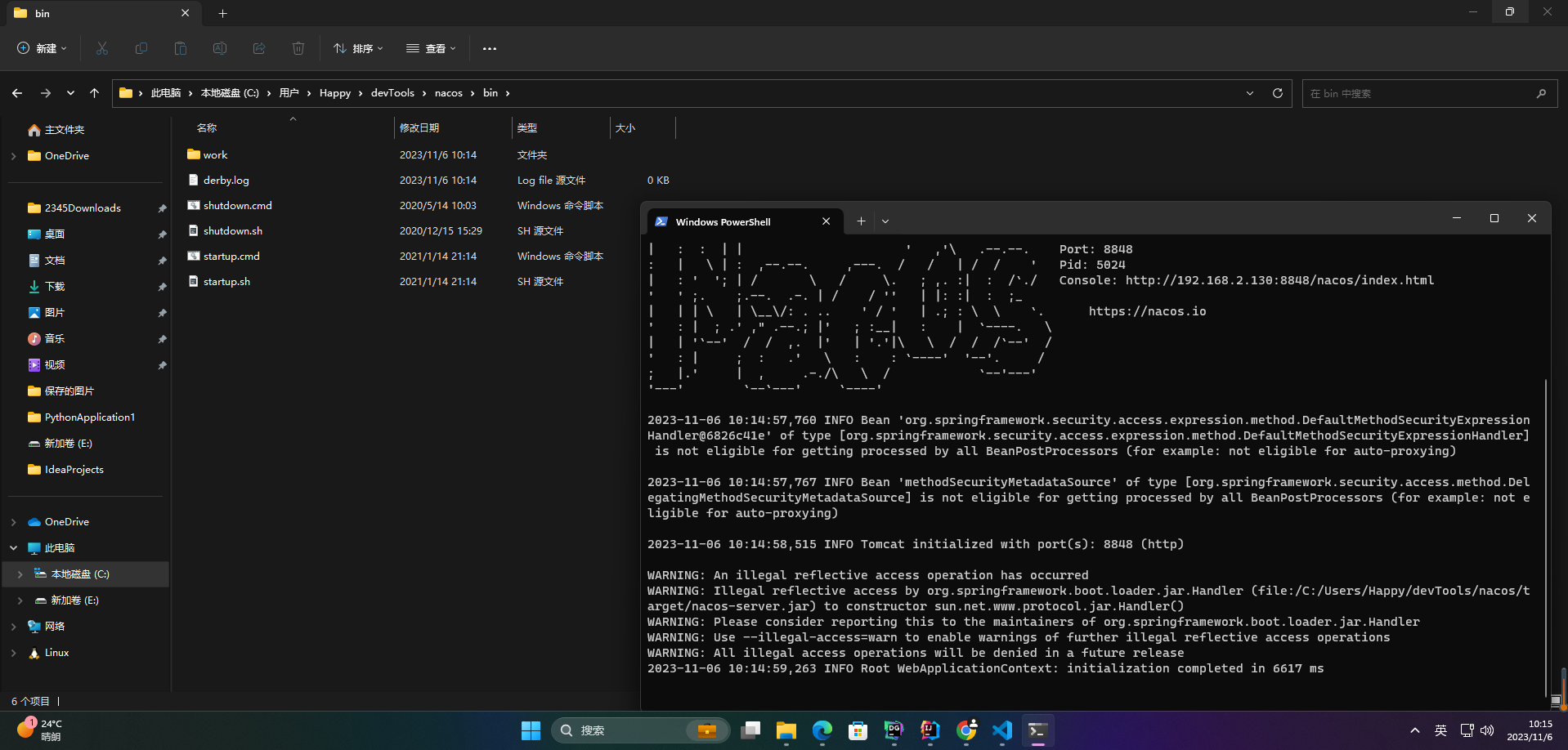This screenshot has height=750, width=1568.
Task: Open the three-dots more options menu
Action: [x=490, y=49]
